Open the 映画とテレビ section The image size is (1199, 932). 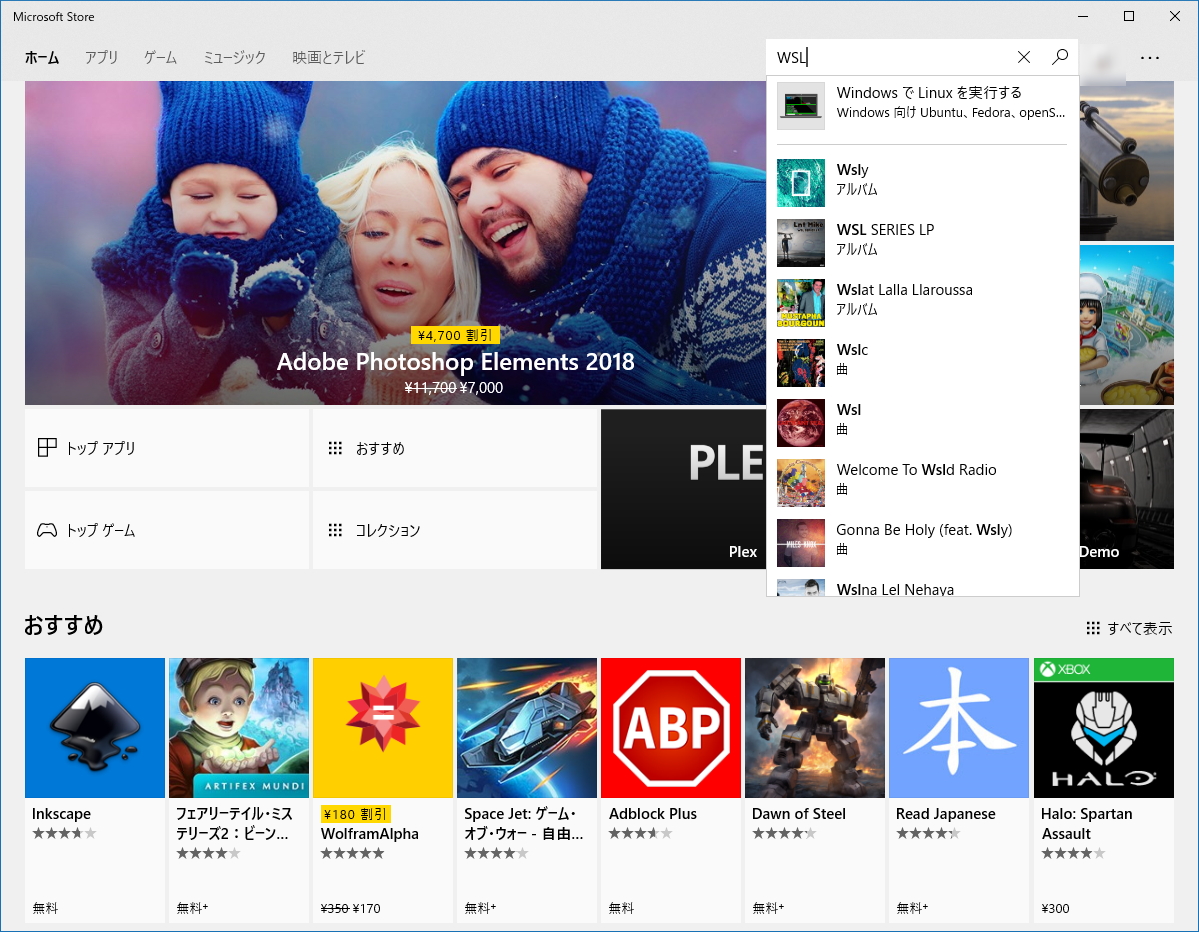(329, 57)
